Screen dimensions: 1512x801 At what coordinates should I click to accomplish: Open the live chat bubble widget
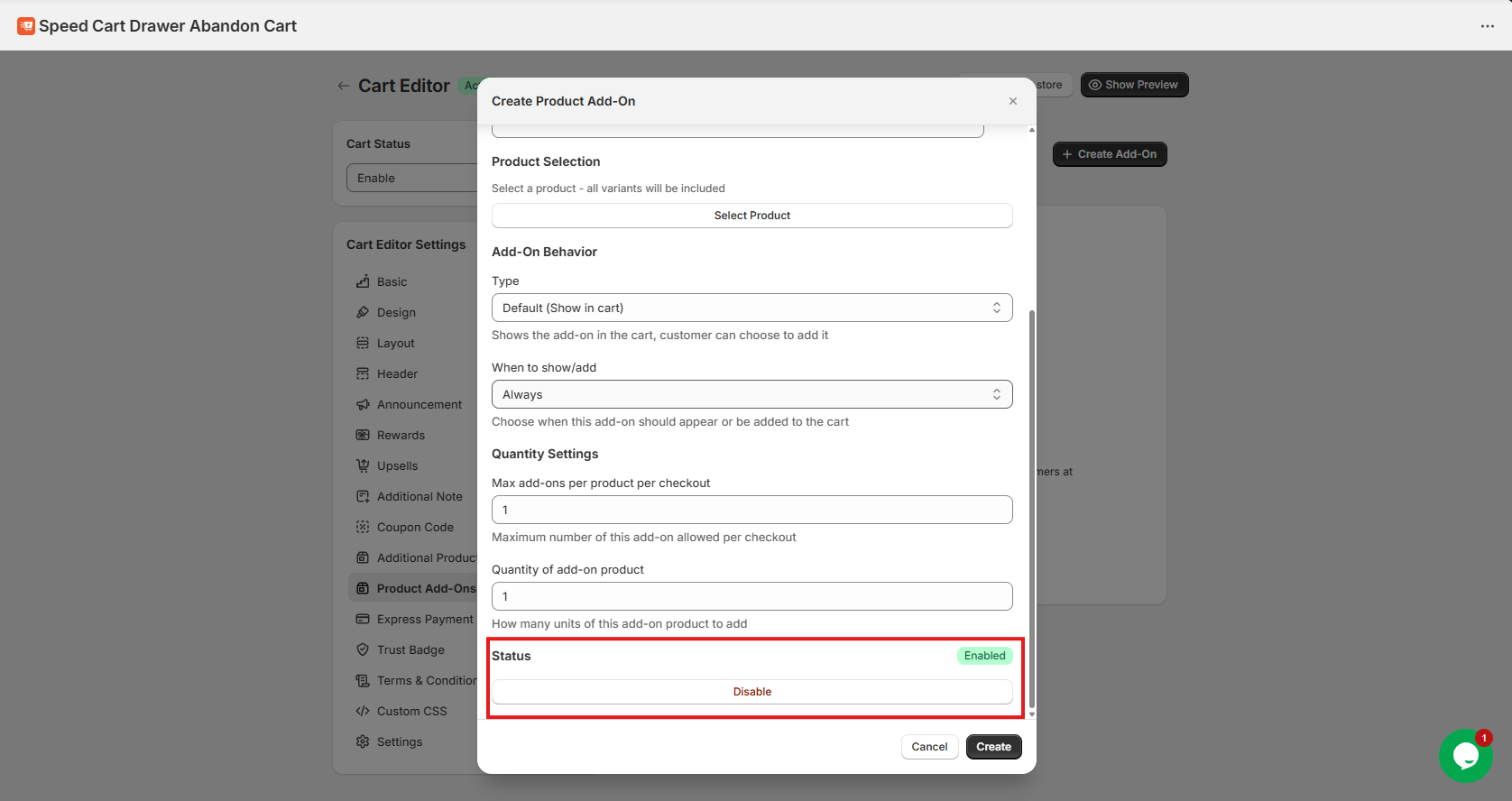coord(1465,755)
